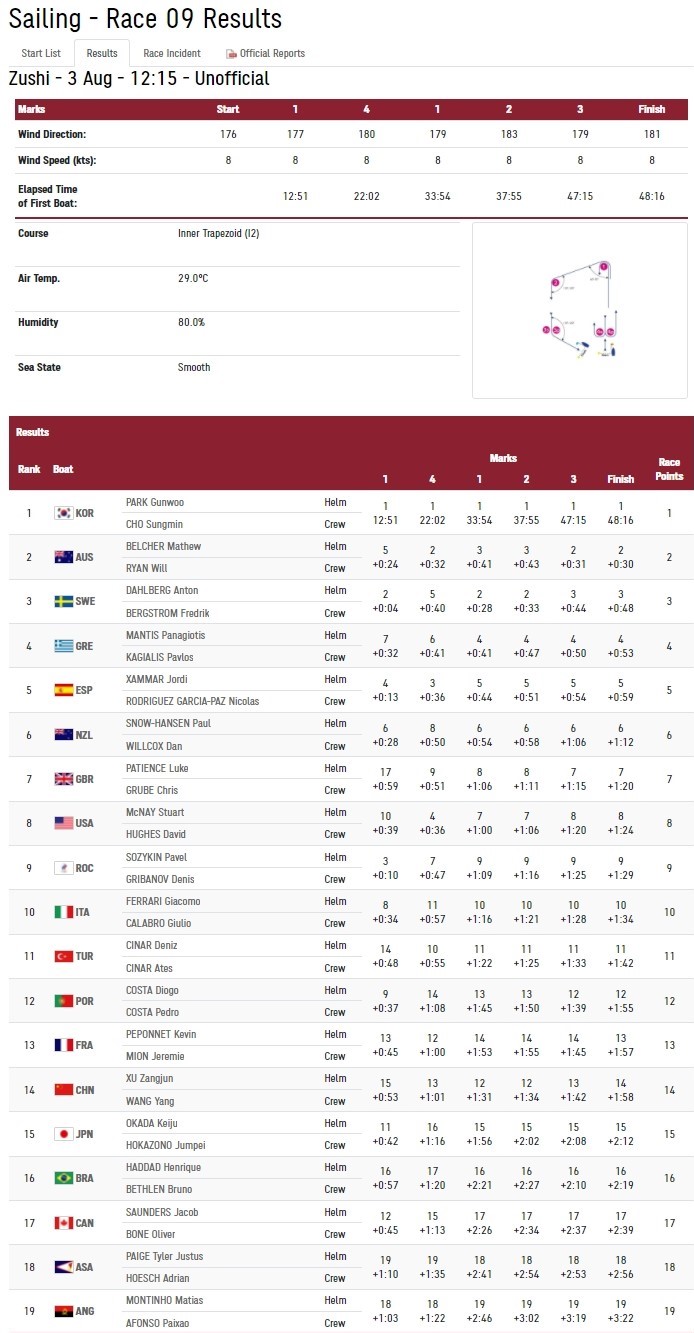Screen dimensions: 694x1333
Task: Click the AUS flag icon
Action: [64, 557]
